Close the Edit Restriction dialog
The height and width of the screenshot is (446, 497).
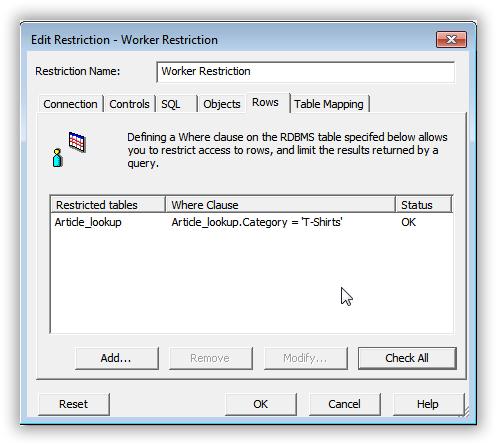click(451, 40)
